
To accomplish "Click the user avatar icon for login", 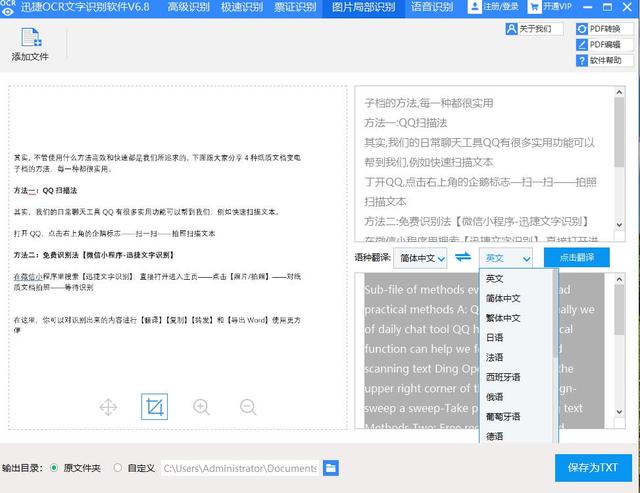I will point(475,7).
